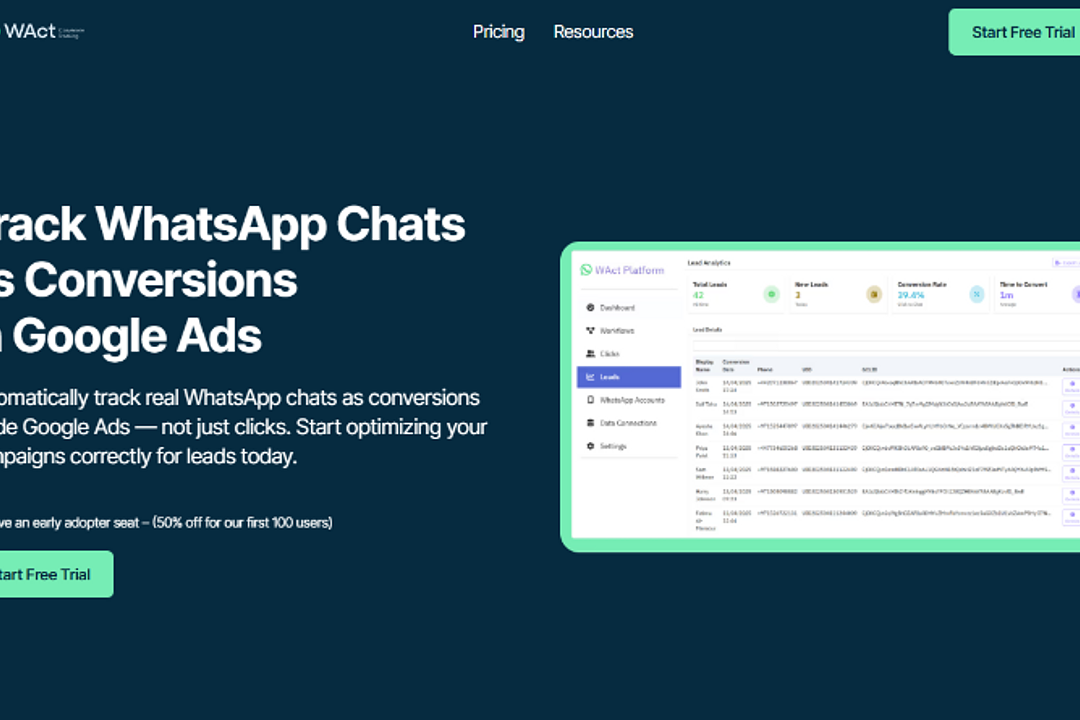Click the Total Leads value '42'
The height and width of the screenshot is (720, 1080).
click(x=698, y=295)
